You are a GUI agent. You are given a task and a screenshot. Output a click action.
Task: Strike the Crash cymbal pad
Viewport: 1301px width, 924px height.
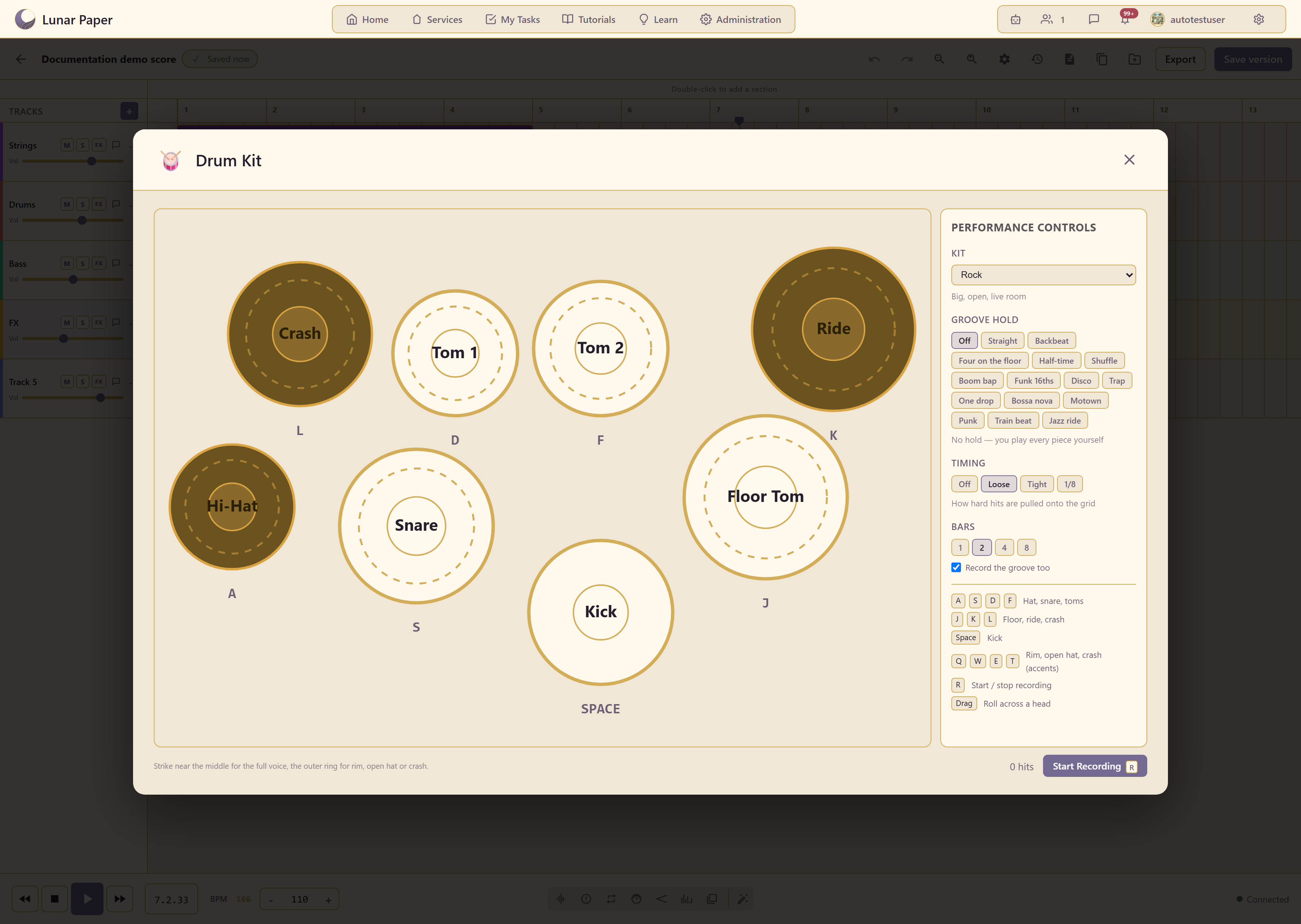click(300, 333)
